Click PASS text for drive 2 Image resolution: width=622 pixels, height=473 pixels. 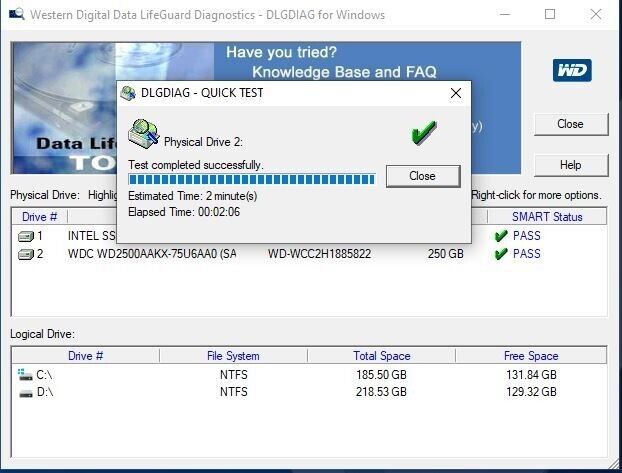tap(526, 254)
